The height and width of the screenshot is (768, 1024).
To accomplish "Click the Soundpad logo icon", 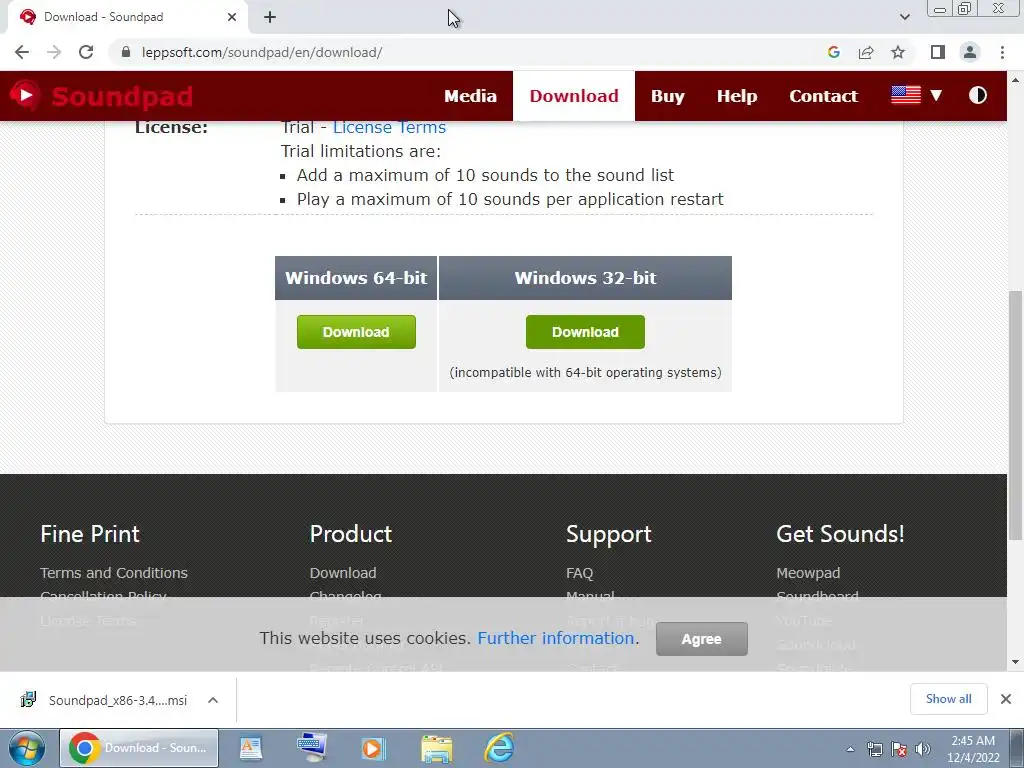I will pyautogui.click(x=25, y=95).
